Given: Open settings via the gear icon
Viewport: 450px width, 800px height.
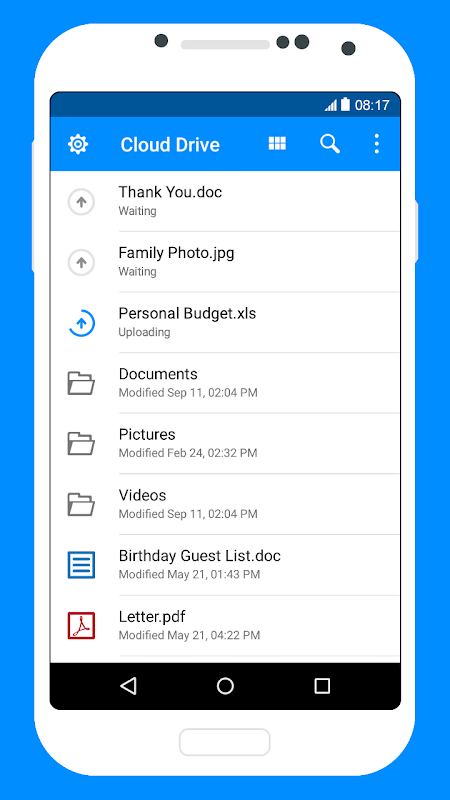Looking at the screenshot, I should point(78,144).
